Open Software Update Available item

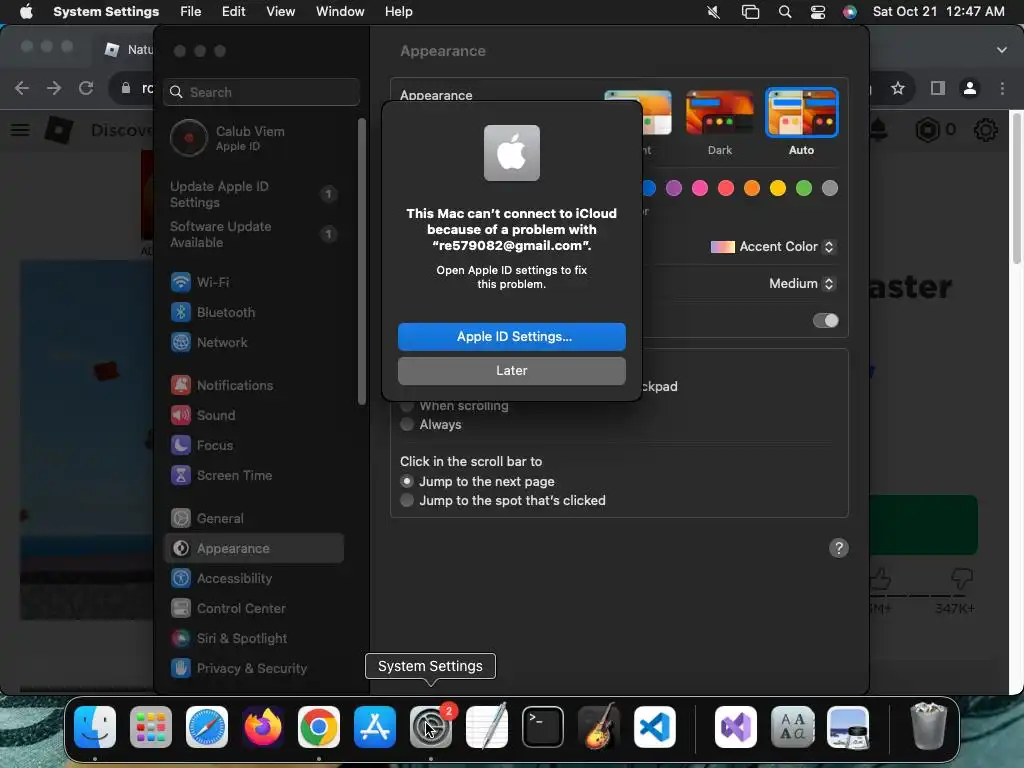[253, 234]
